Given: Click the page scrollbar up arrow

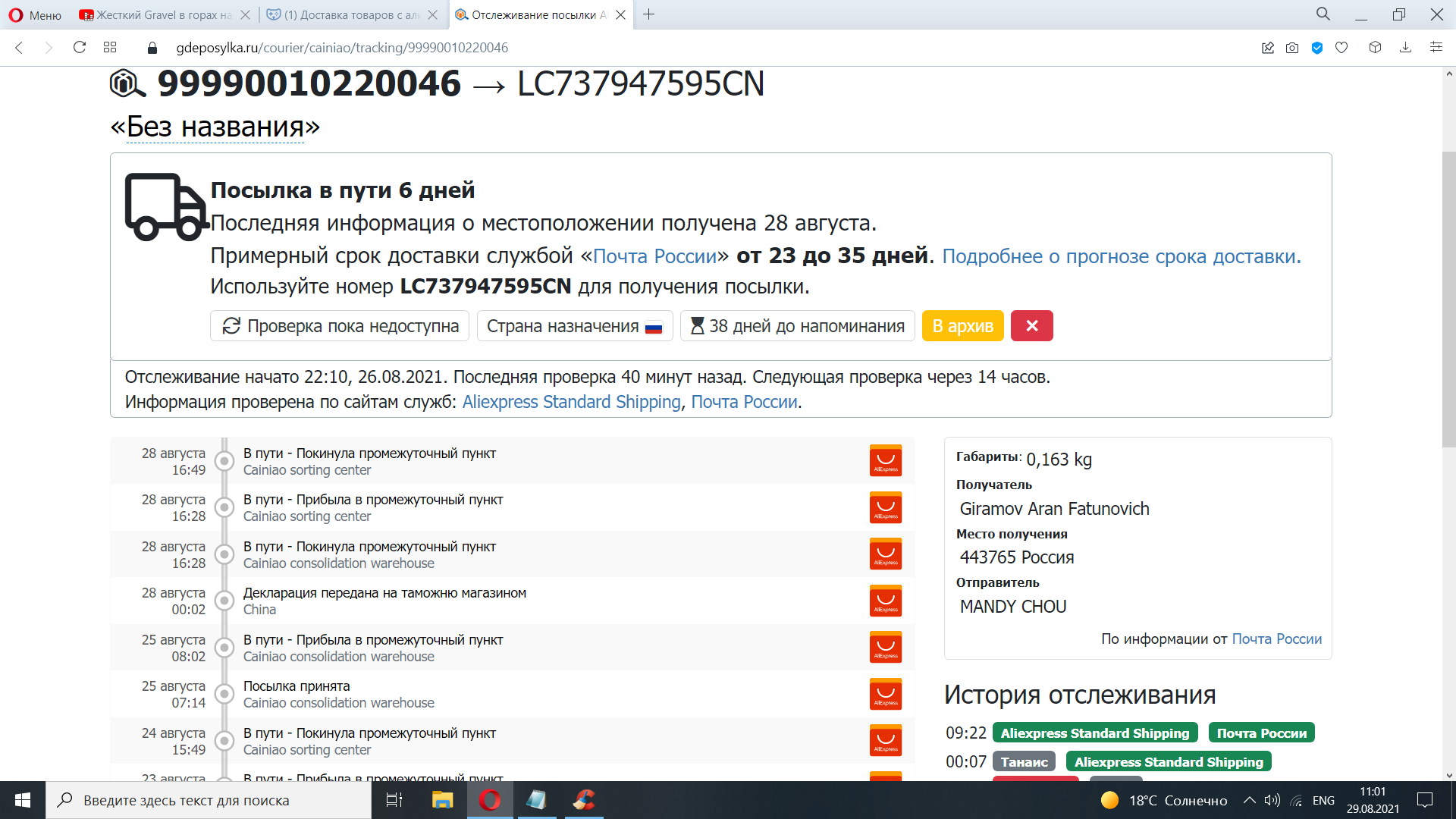Looking at the screenshot, I should 1449,74.
